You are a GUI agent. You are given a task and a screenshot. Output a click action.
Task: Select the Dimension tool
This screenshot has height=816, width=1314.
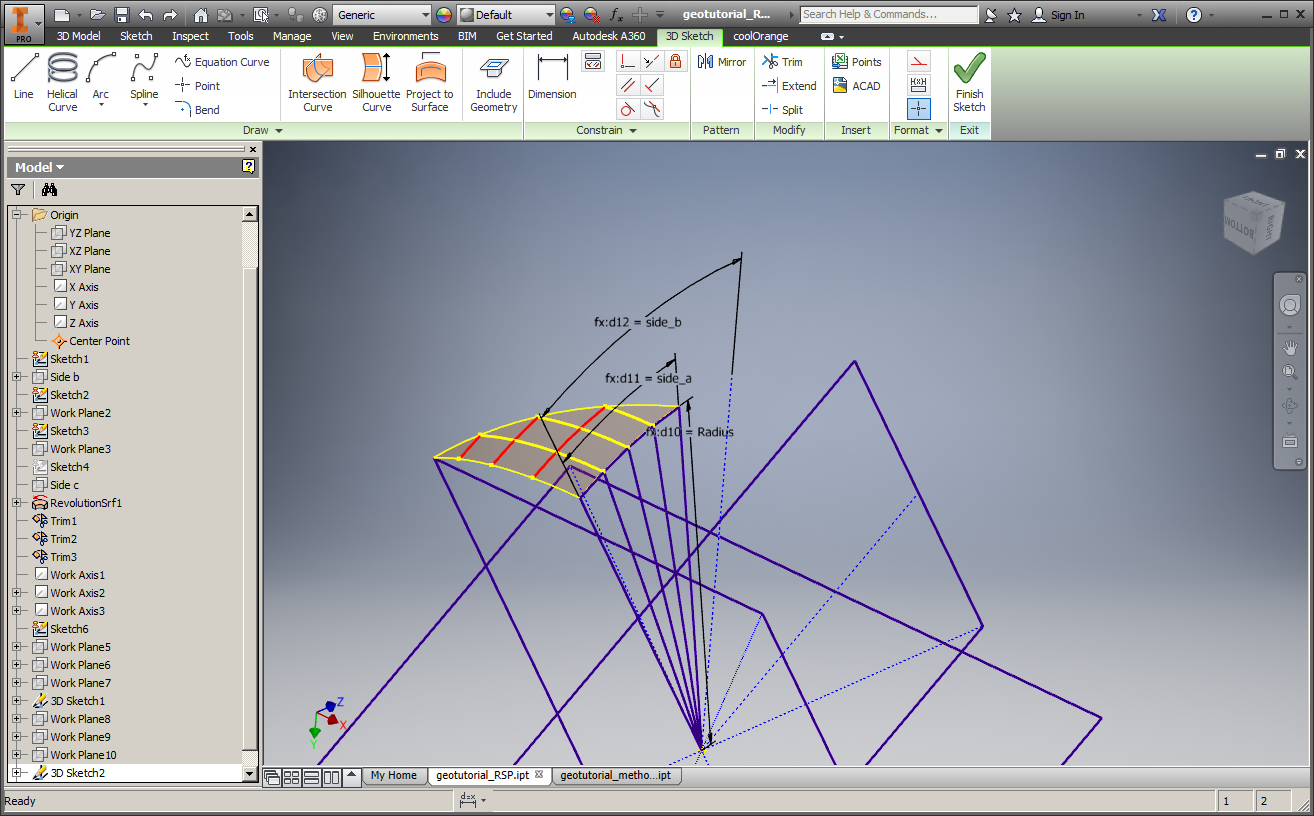coord(552,77)
